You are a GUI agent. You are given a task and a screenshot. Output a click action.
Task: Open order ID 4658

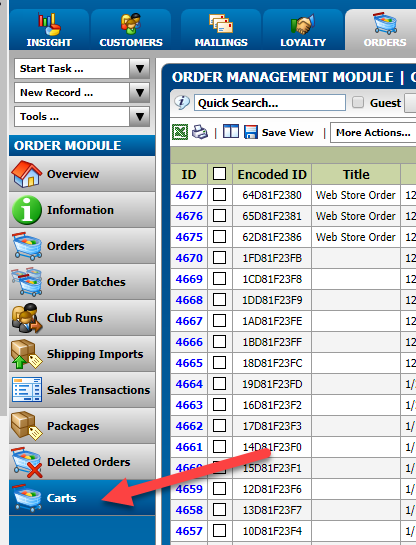click(x=189, y=510)
